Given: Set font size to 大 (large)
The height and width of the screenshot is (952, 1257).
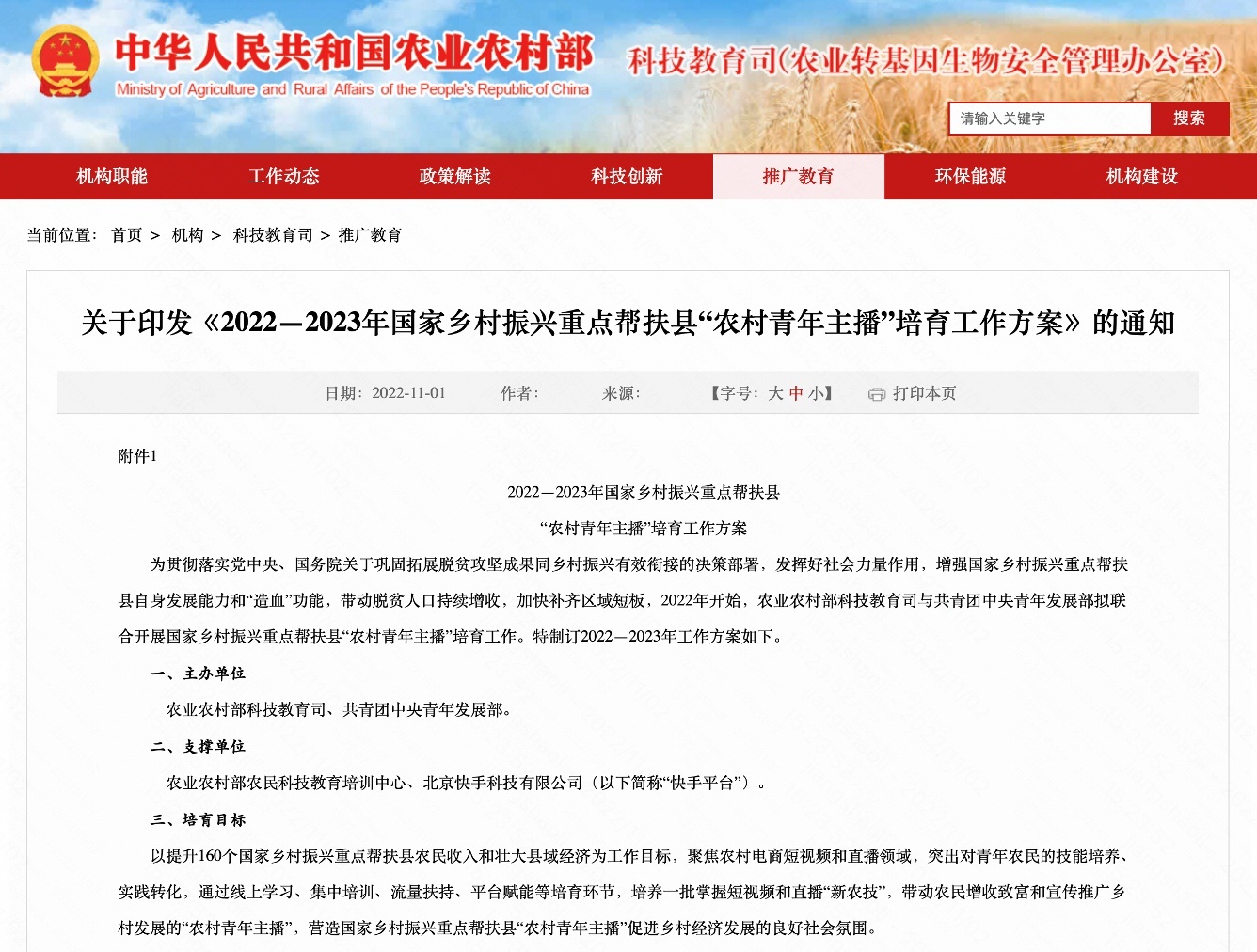Looking at the screenshot, I should point(775,393).
